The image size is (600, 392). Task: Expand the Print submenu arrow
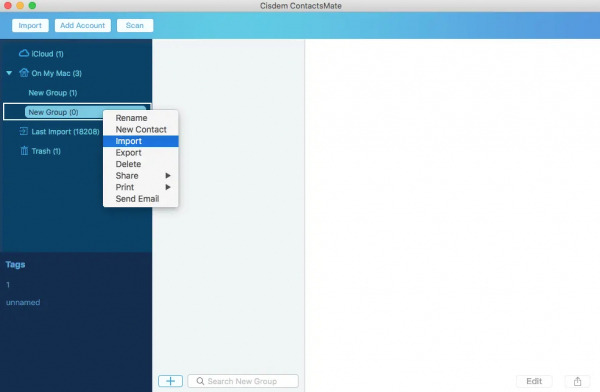point(168,187)
